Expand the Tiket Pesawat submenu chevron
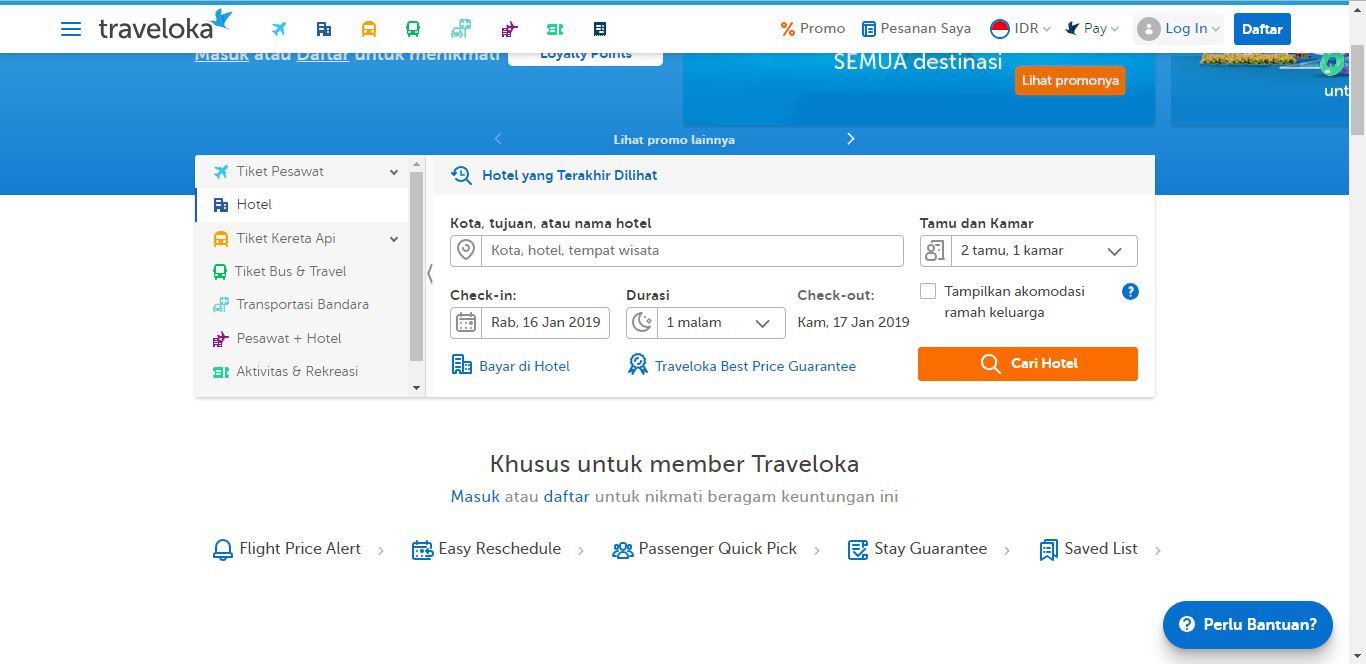The image size is (1366, 664). click(x=392, y=171)
